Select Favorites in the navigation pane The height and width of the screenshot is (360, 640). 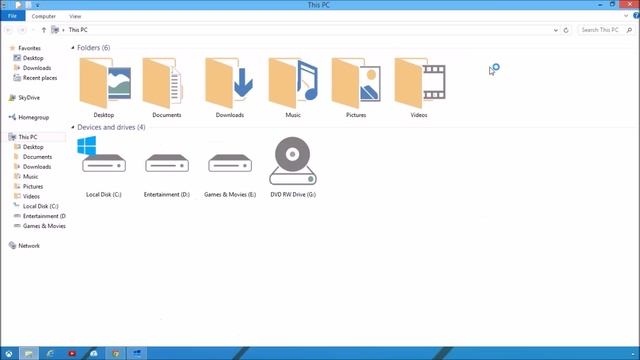(29, 48)
